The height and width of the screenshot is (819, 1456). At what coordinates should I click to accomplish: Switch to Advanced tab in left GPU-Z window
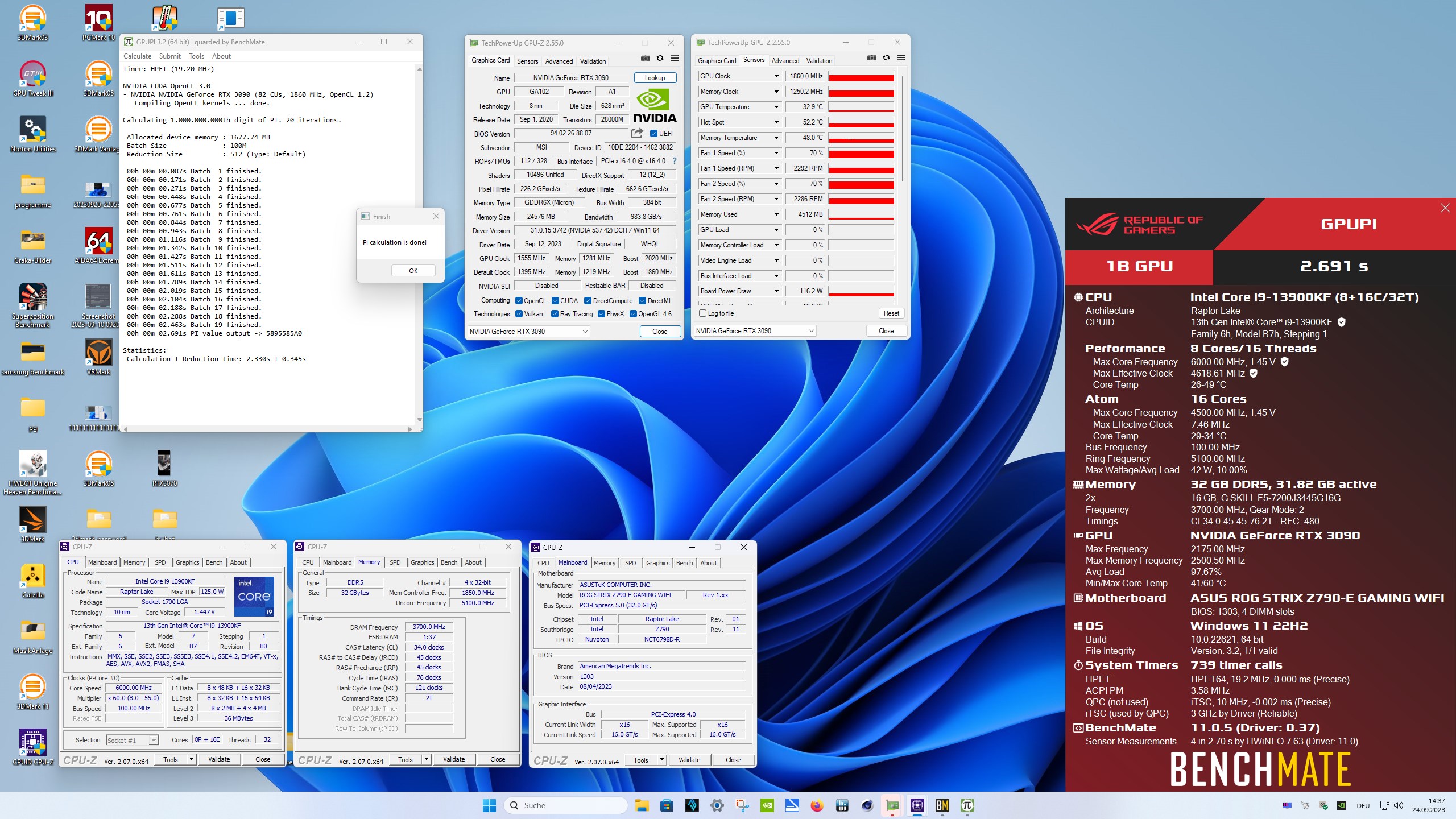[559, 61]
